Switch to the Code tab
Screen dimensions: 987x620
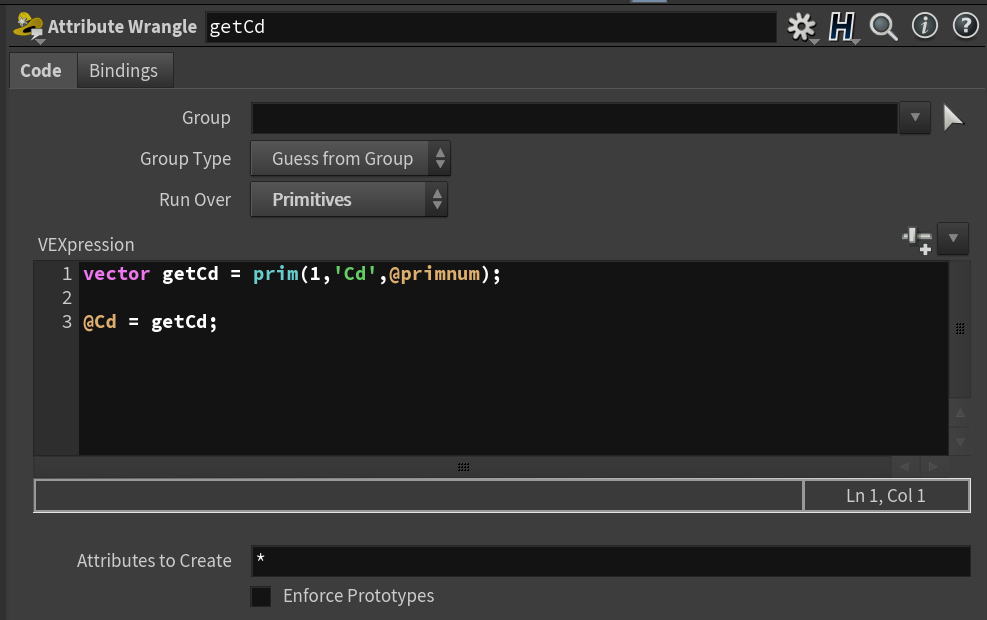pyautogui.click(x=41, y=70)
